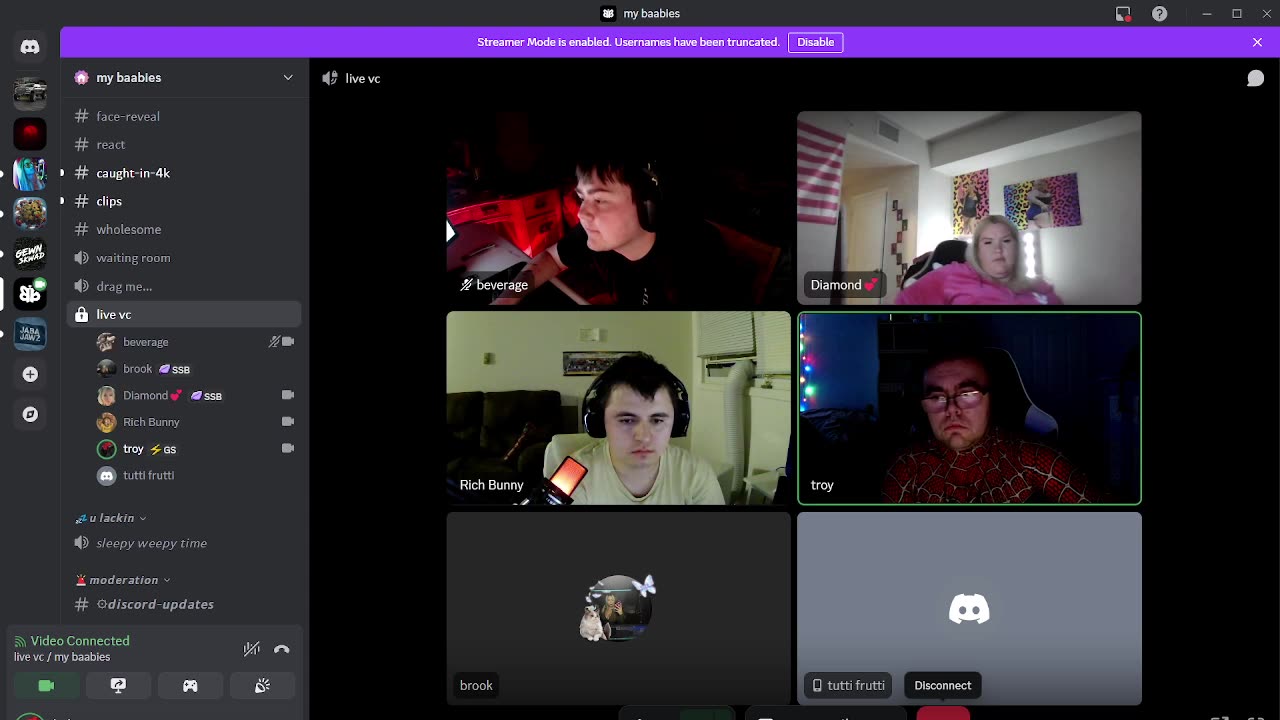Focus Diamond's video tile
This screenshot has width=1280, height=720.
(969, 208)
